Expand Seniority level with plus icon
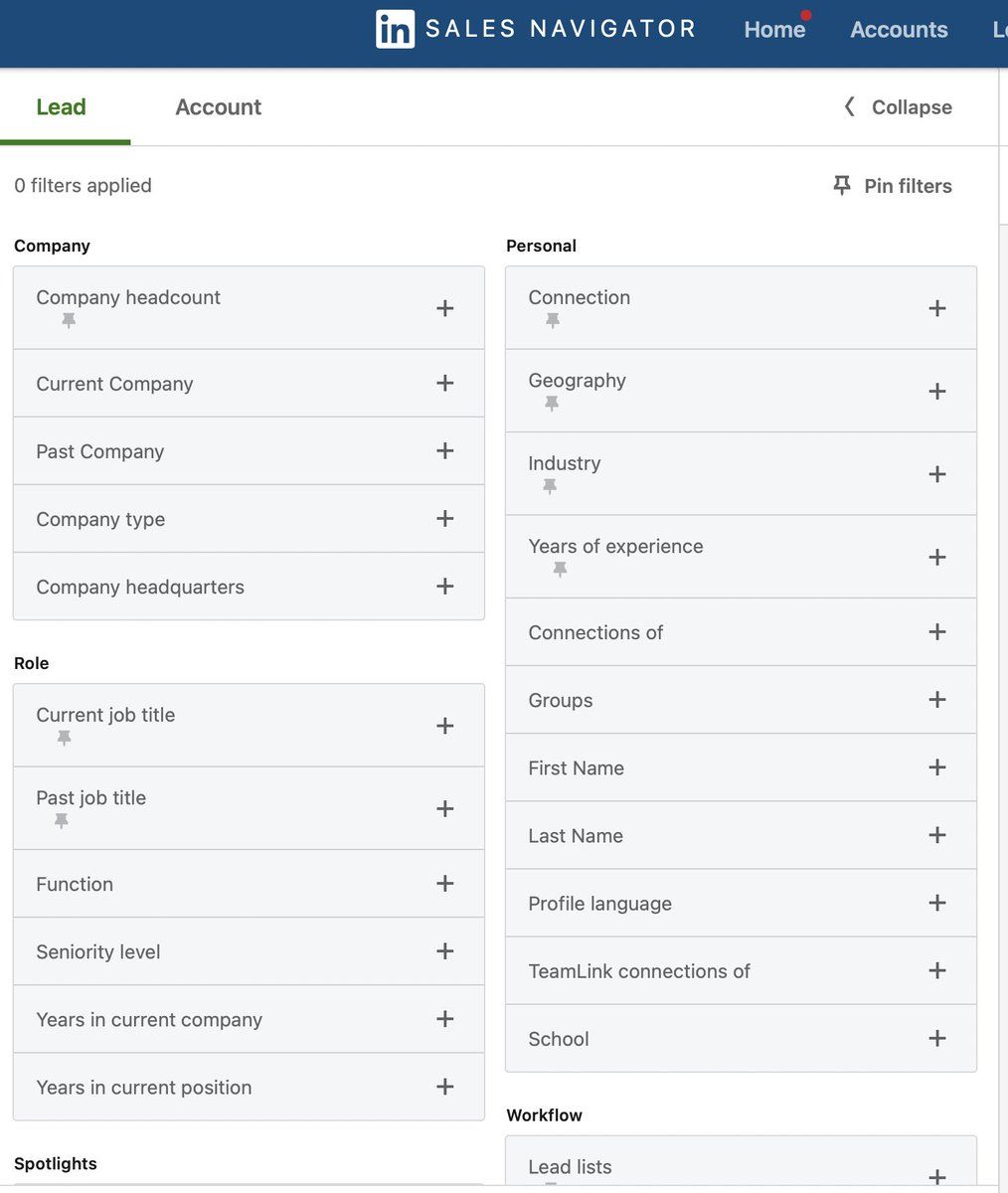1008x1193 pixels. [445, 950]
